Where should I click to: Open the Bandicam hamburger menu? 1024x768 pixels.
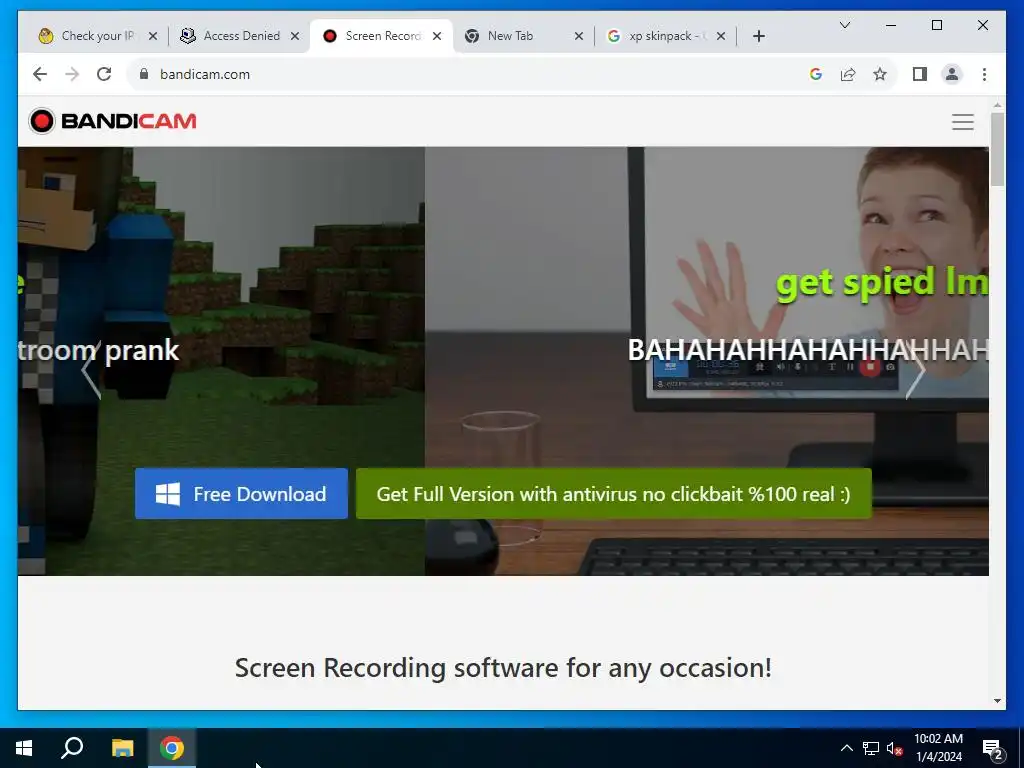[x=963, y=121]
